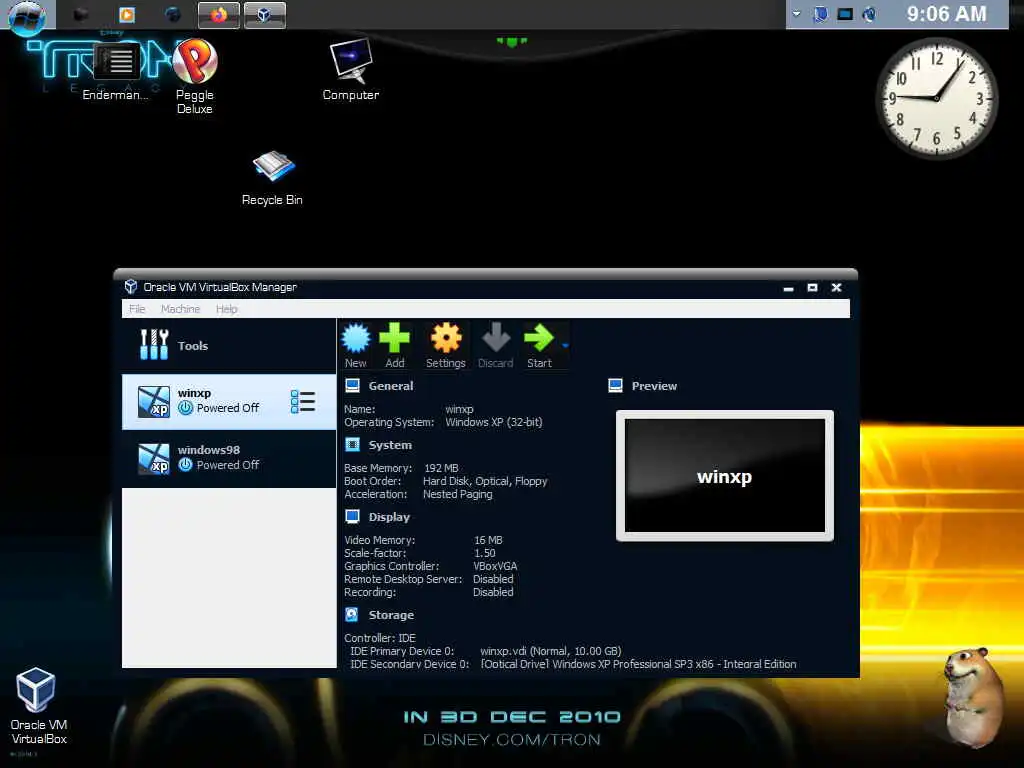The width and height of the screenshot is (1024, 768).
Task: Click the General section monitor icon
Action: tap(353, 385)
